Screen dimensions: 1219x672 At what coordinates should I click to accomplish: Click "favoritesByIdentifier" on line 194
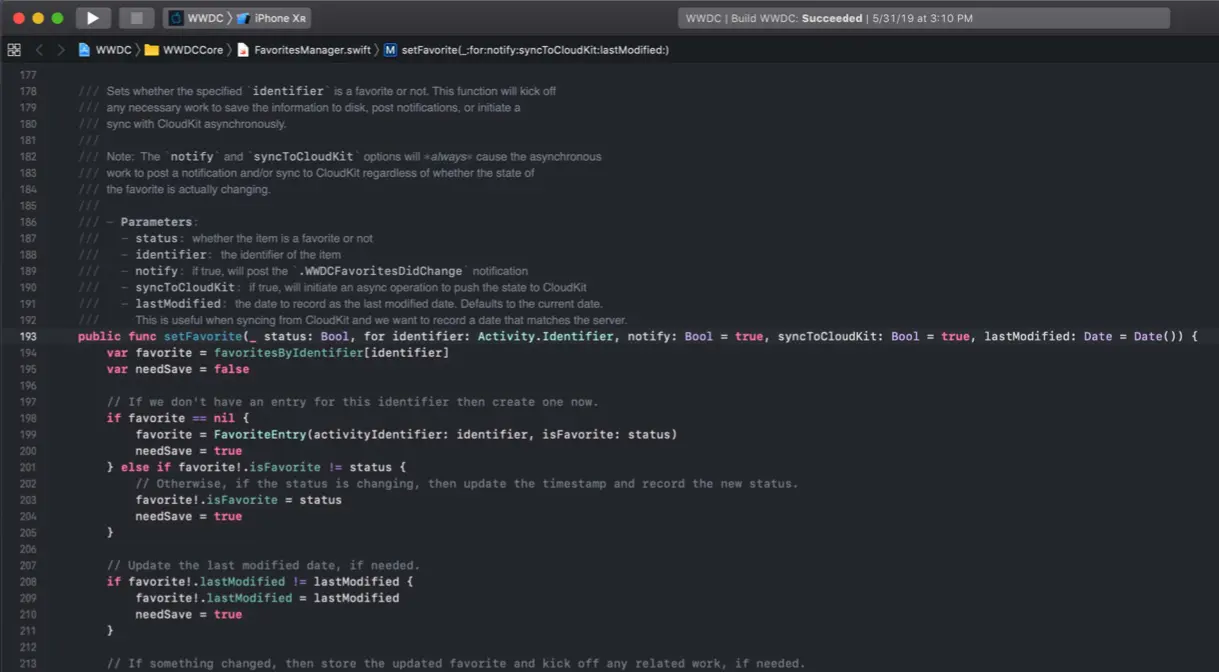(288, 353)
